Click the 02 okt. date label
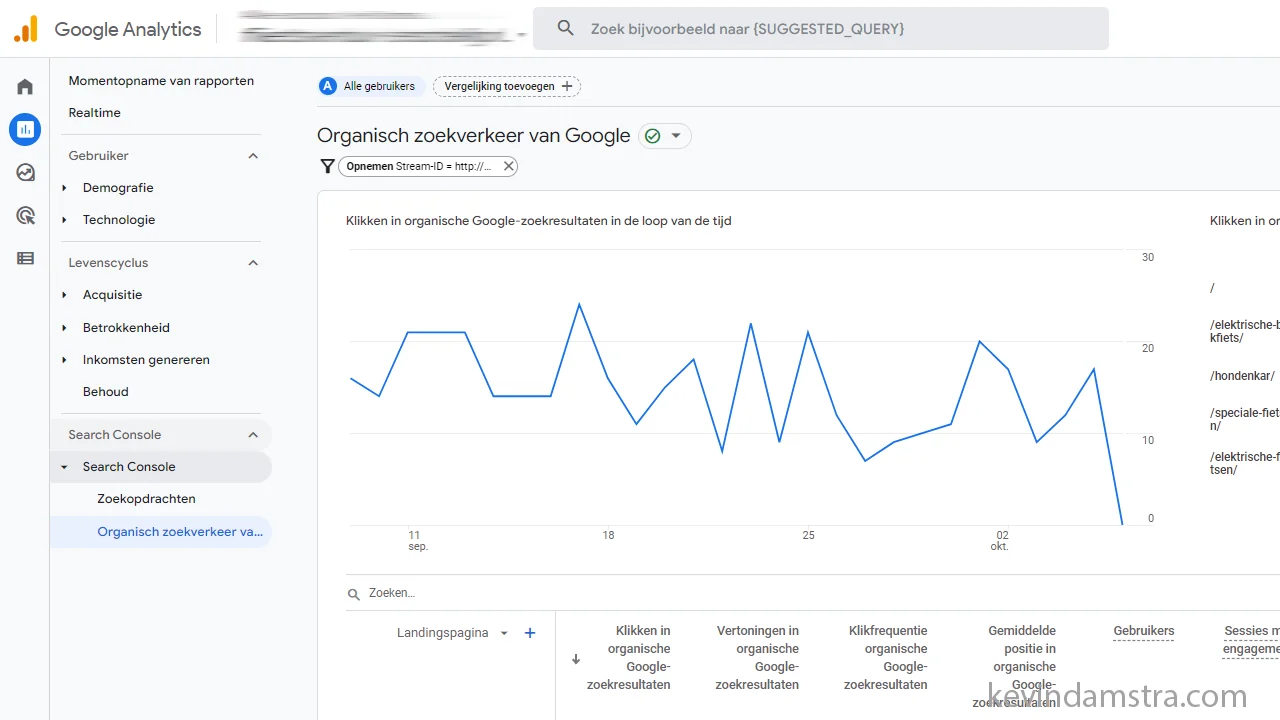 (x=1000, y=541)
